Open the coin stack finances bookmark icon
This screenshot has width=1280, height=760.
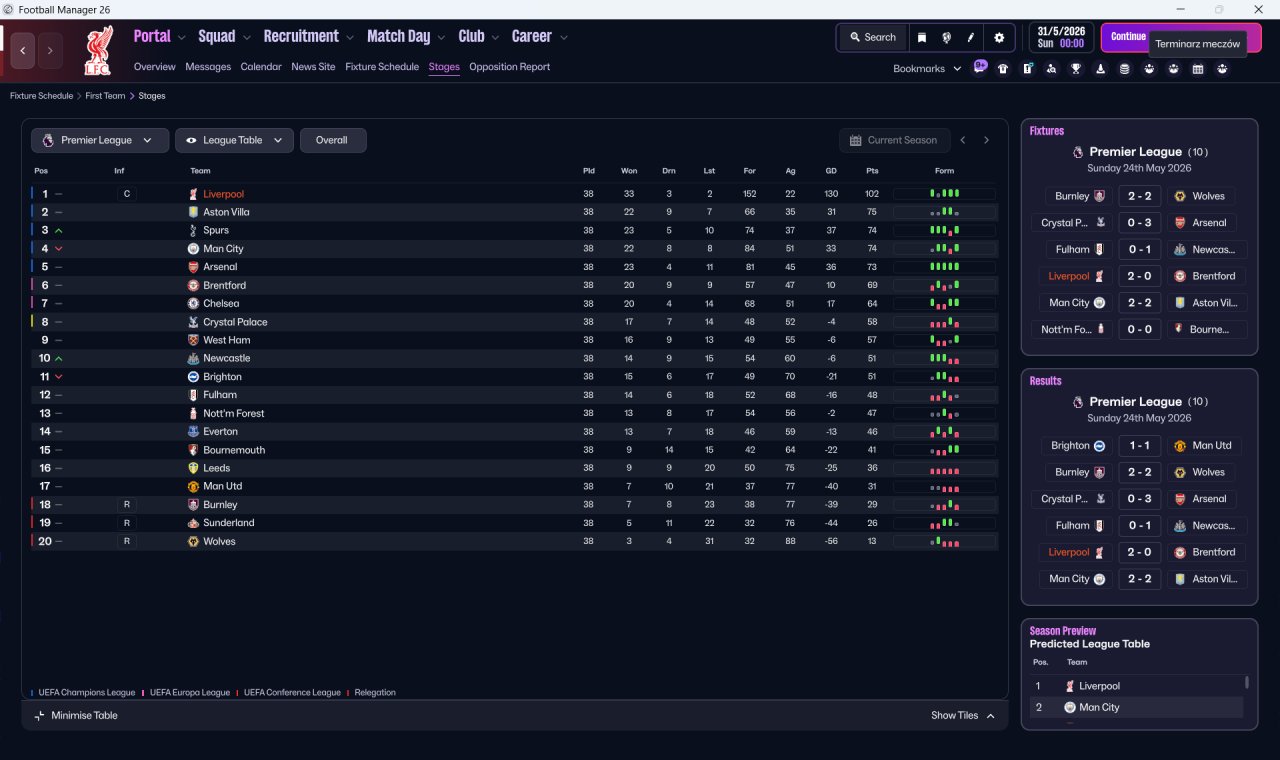pos(1124,69)
